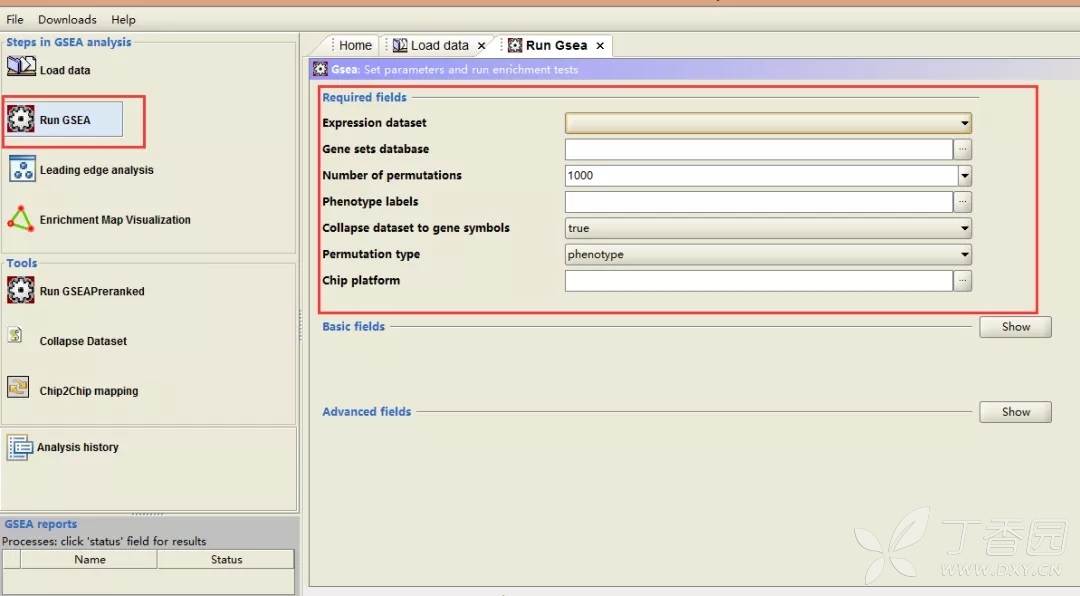This screenshot has width=1080, height=596.
Task: Browse for Gene sets database
Action: tap(963, 149)
